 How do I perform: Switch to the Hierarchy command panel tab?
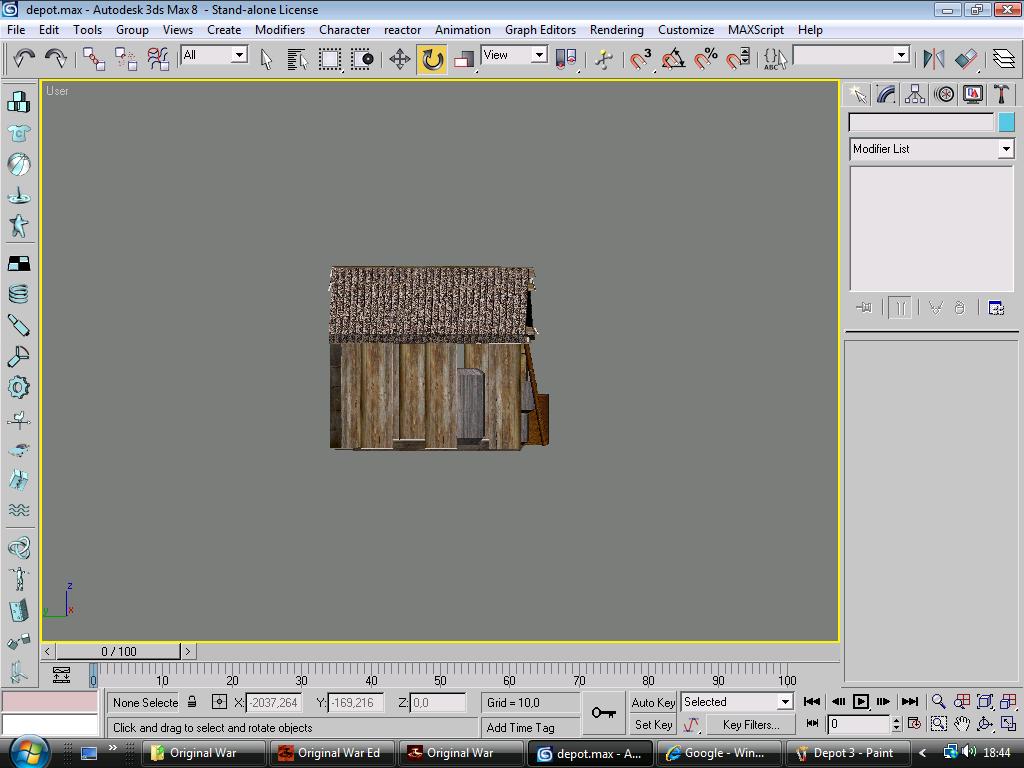tap(915, 95)
